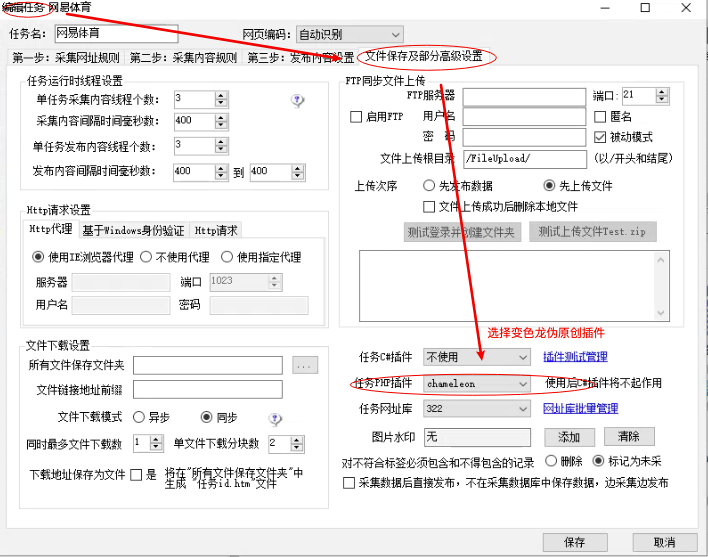708x557 pixels.
Task: Open the 网址库批量管理 link
Action: click(580, 409)
